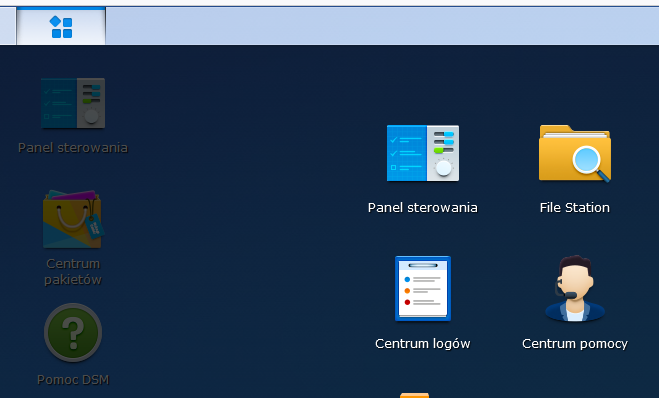Click the "File Station" label text

pyautogui.click(x=575, y=208)
